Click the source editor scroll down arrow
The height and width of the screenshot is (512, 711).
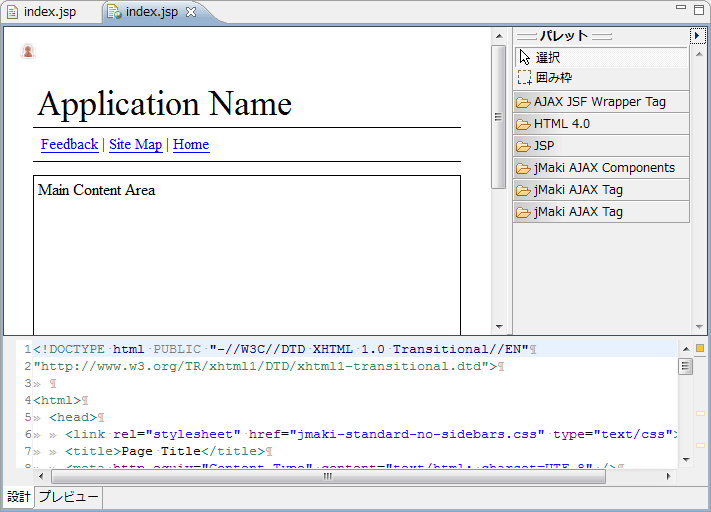[686, 459]
